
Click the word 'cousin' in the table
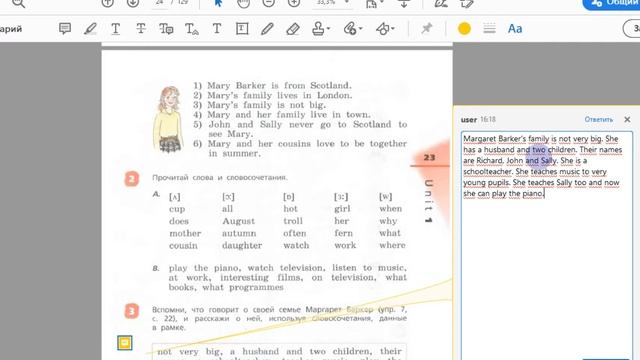(x=183, y=246)
